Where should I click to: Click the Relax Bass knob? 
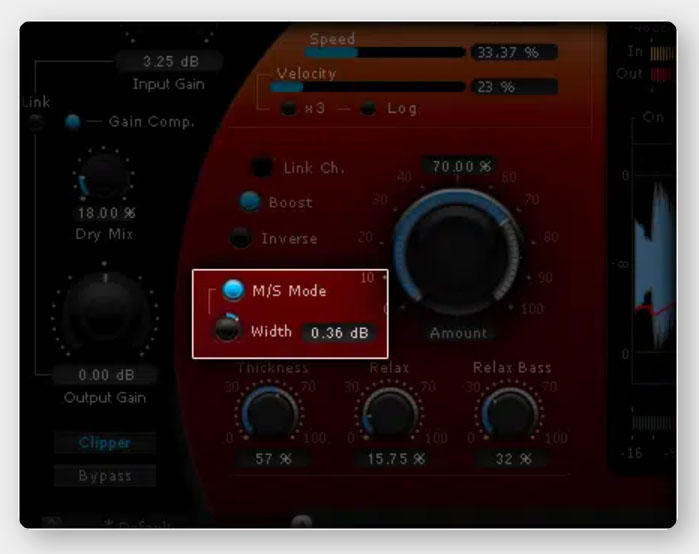pos(510,412)
